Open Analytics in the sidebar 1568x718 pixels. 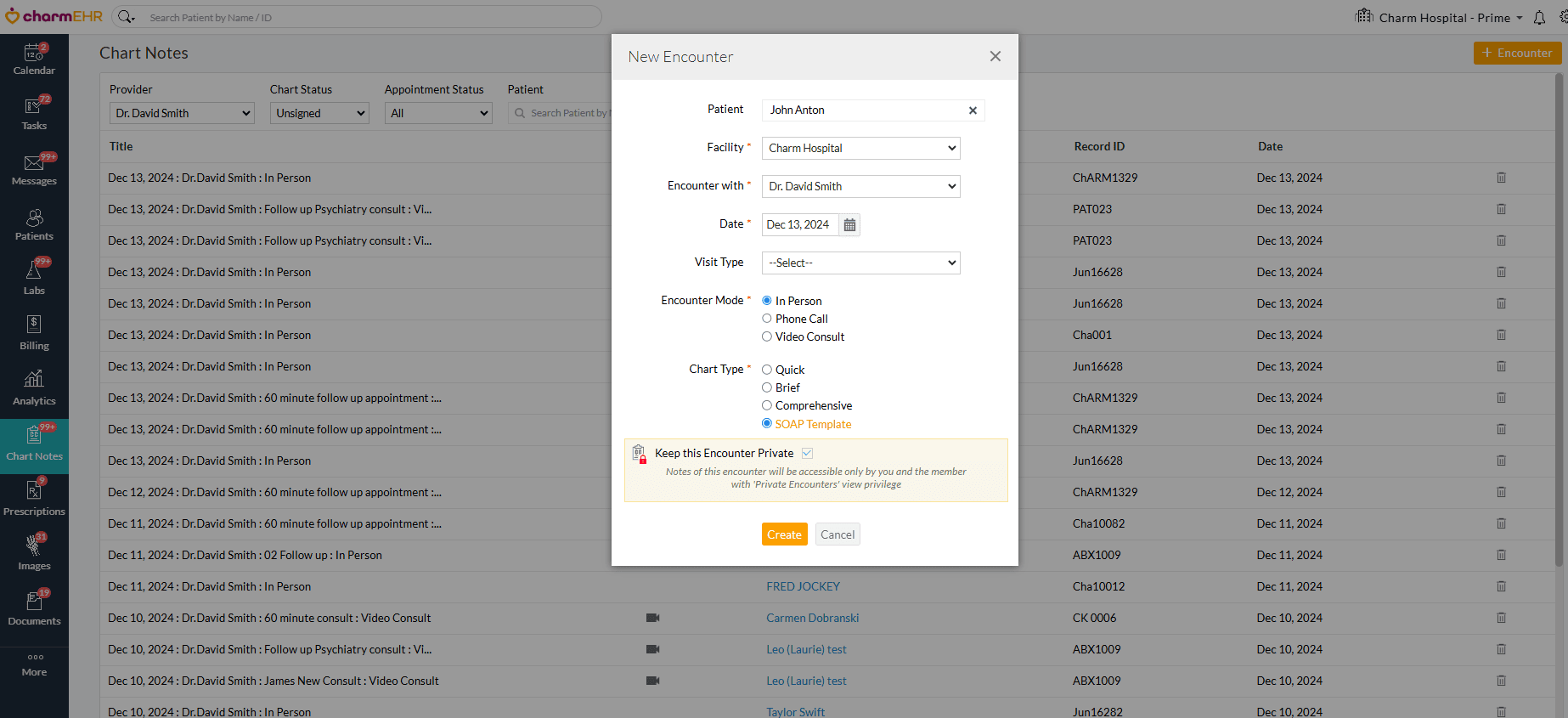(34, 388)
